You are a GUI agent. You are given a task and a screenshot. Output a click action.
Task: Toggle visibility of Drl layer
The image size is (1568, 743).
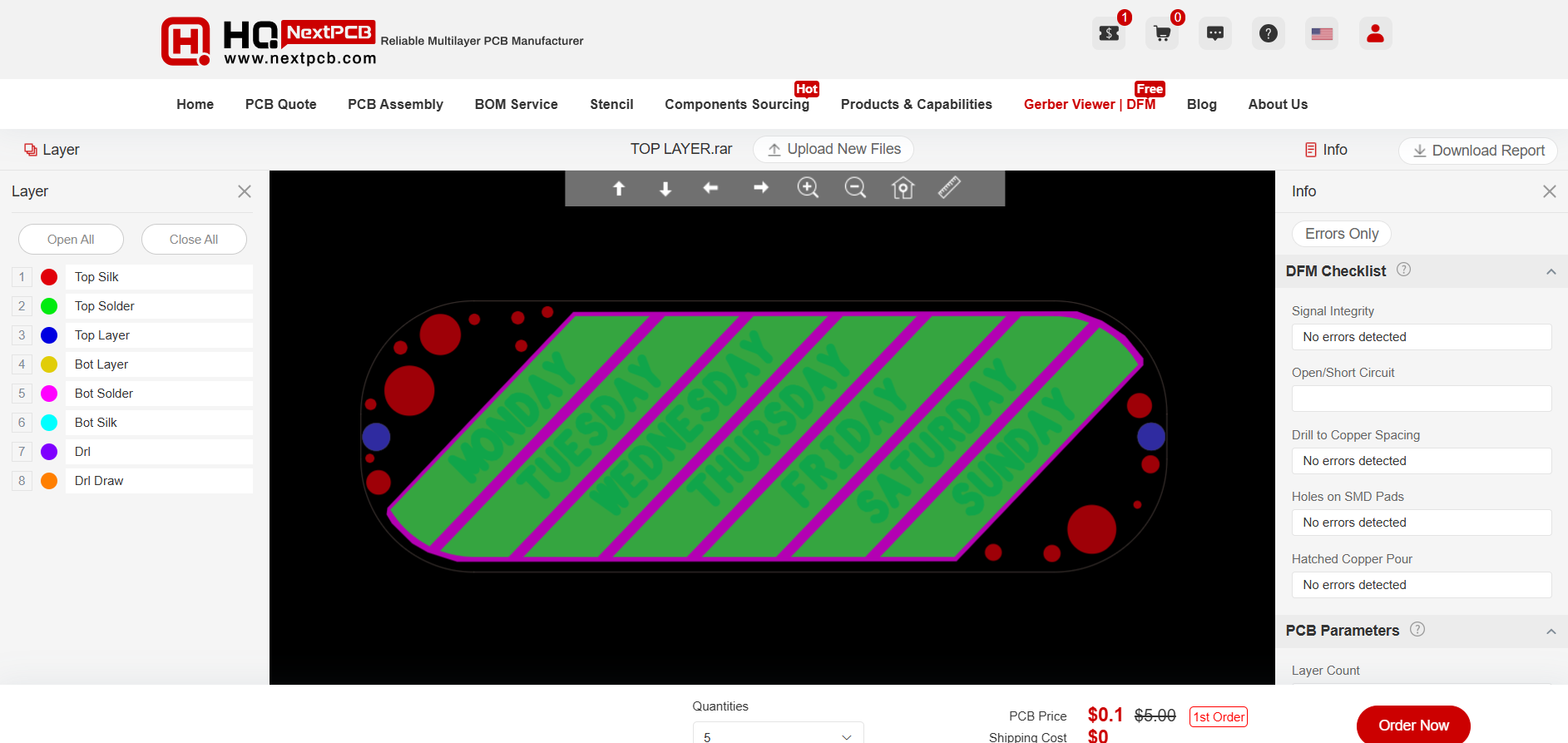point(49,452)
